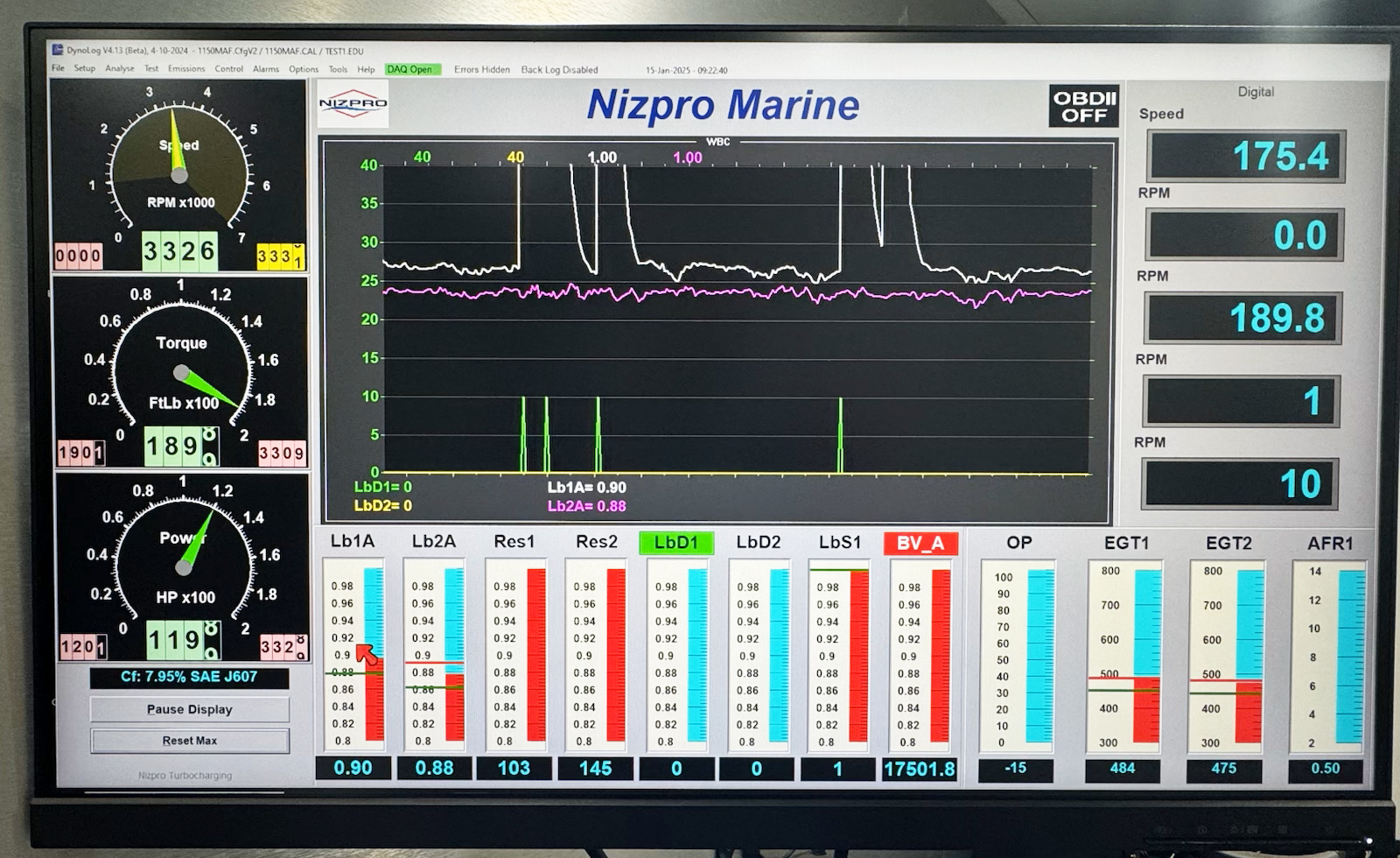Toggle the OBDII OFF indicator
Viewport: 1400px width, 858px height.
pos(1084,106)
